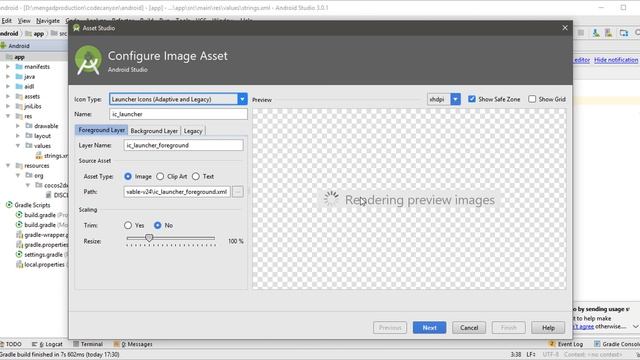The height and width of the screenshot is (360, 640).
Task: Click the Next button
Action: coord(429,328)
